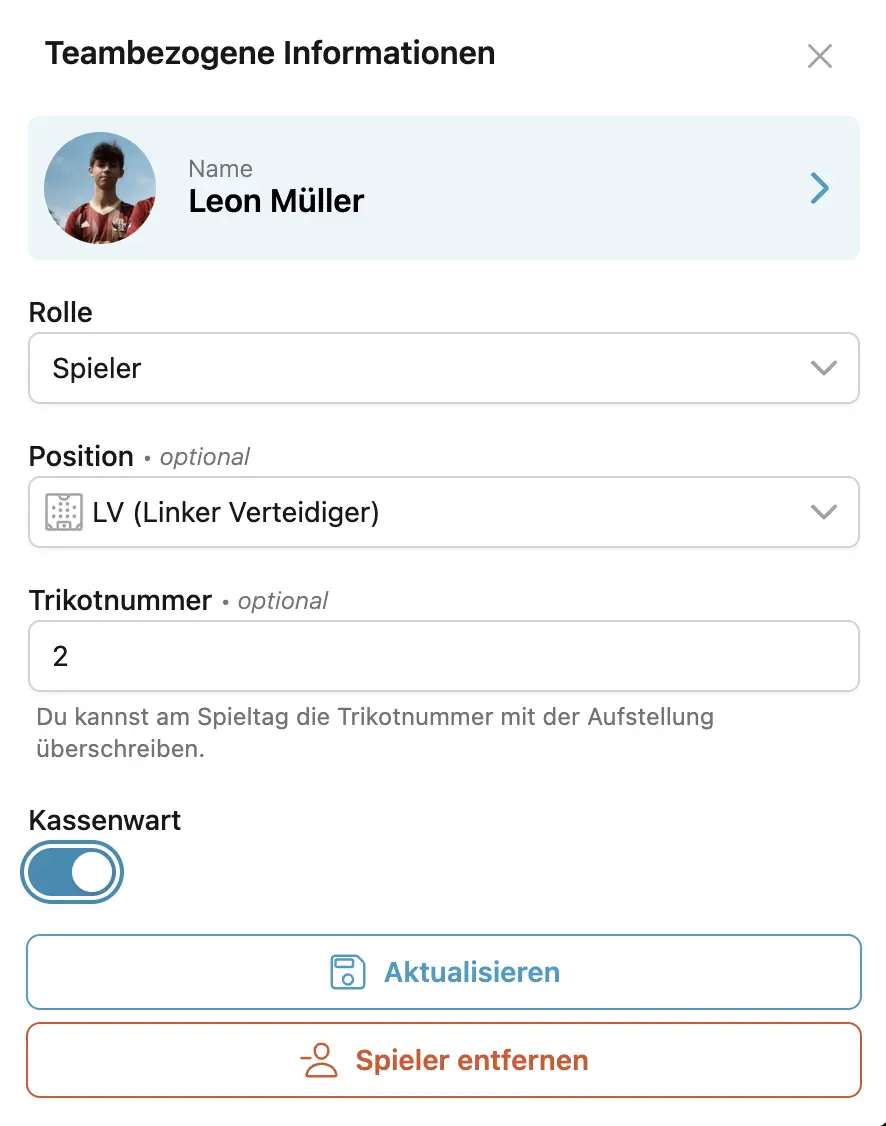Click the Trikotnummer field label

tap(120, 600)
